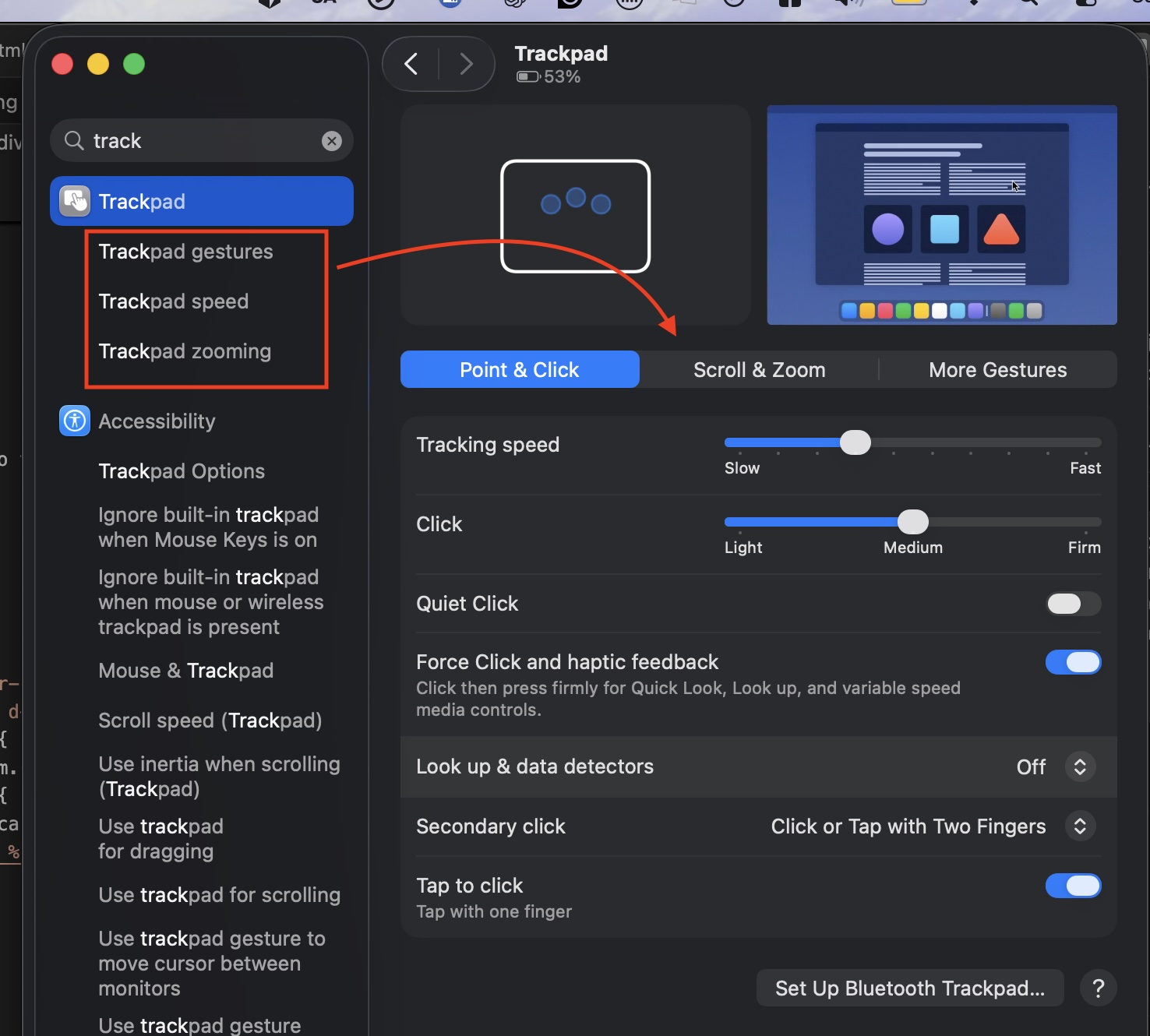The image size is (1150, 1036).
Task: Disable Force Click and haptic feedback
Action: pyautogui.click(x=1073, y=662)
